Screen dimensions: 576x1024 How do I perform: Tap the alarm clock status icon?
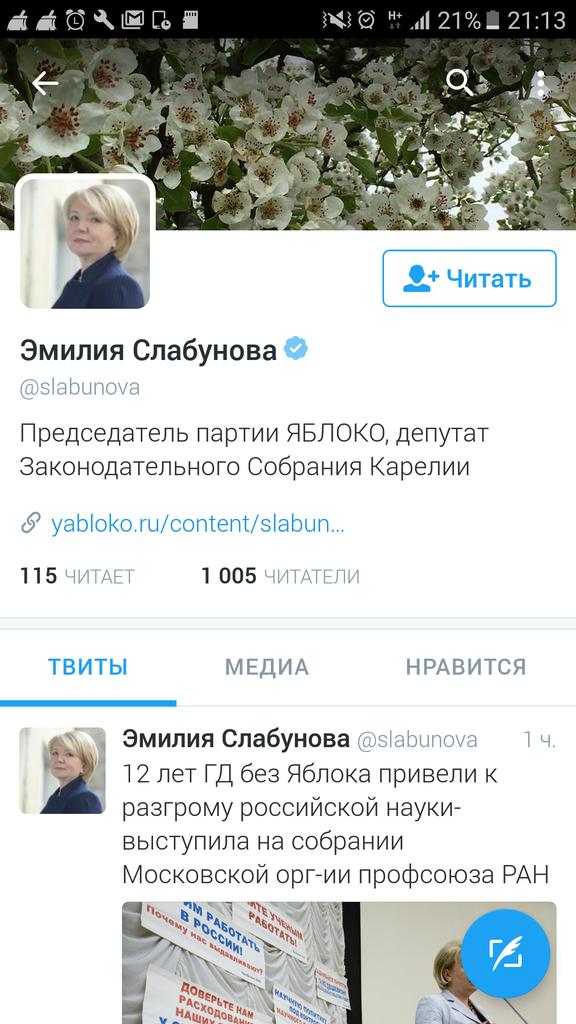point(76,20)
